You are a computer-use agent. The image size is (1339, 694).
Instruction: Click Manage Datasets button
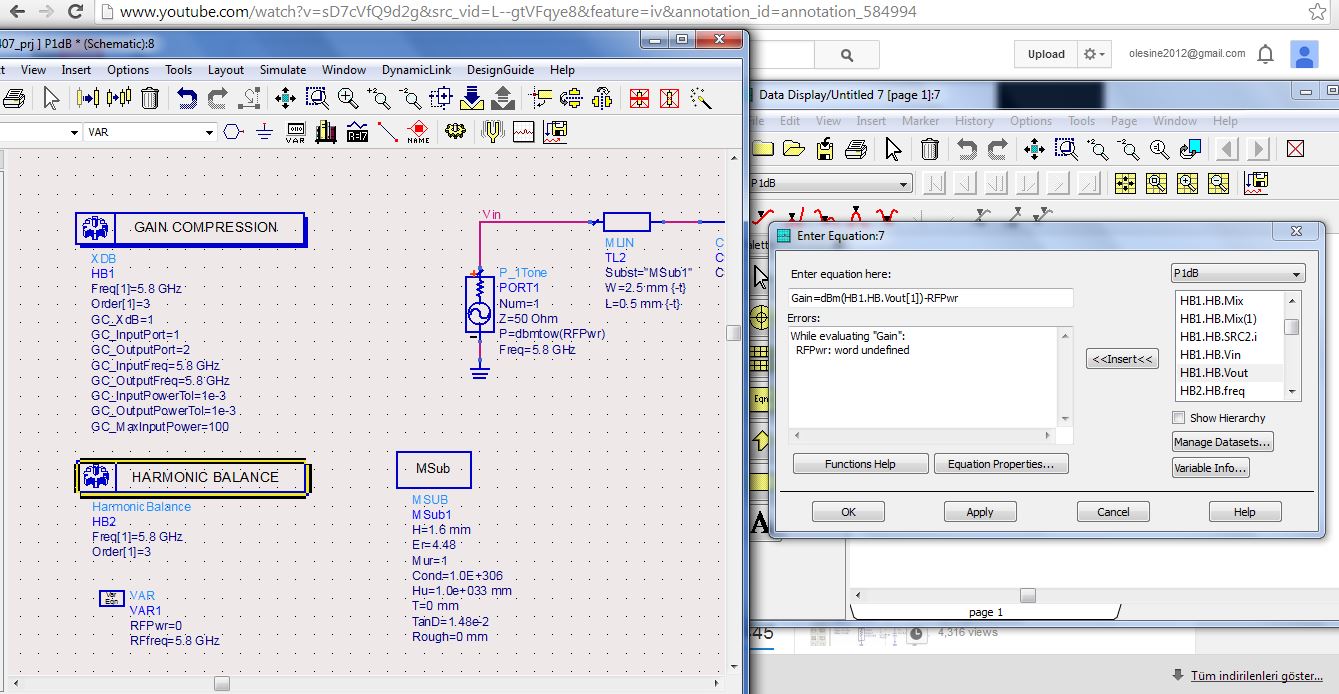[x=1223, y=442]
